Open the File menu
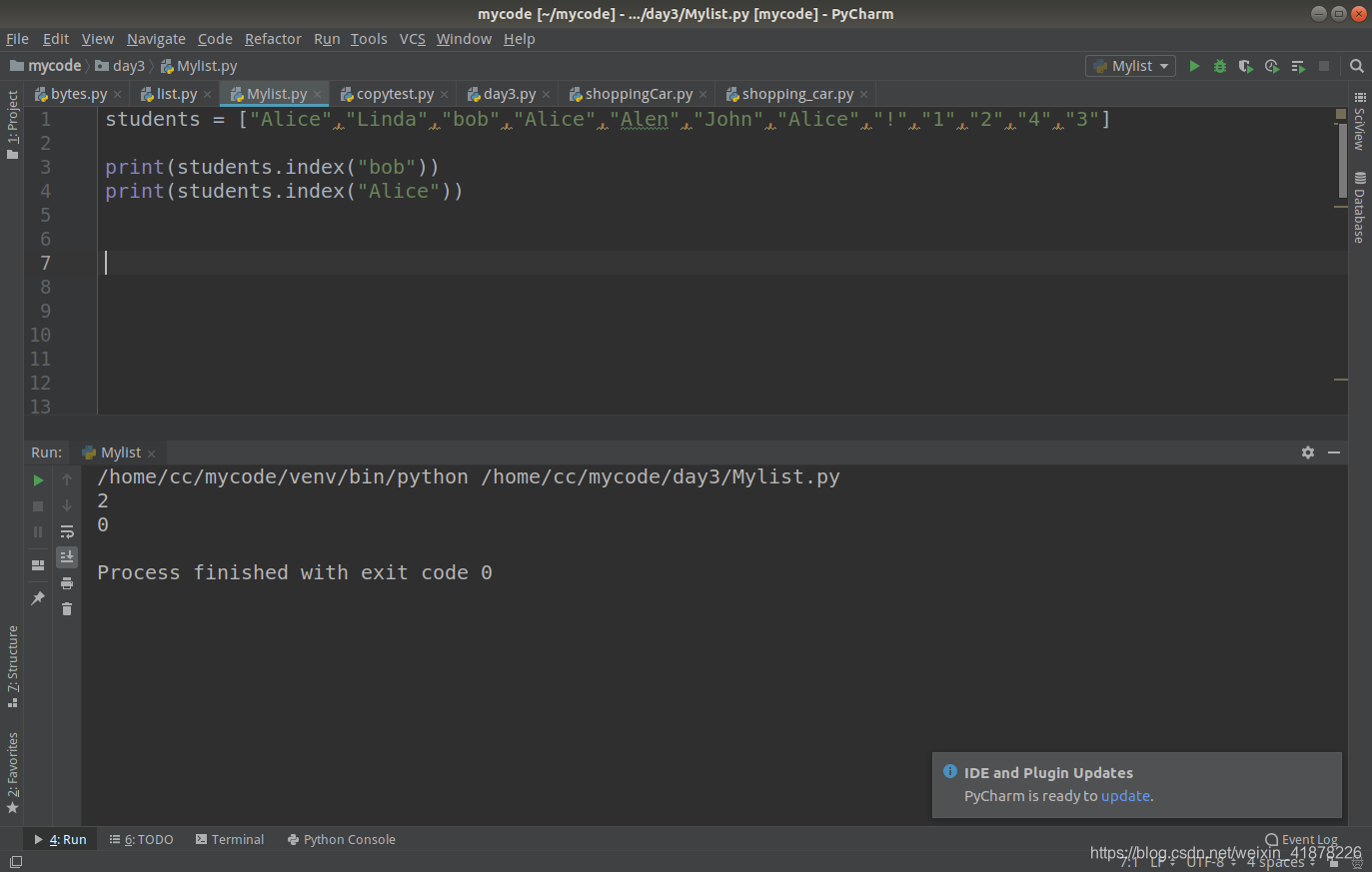 click(x=17, y=39)
